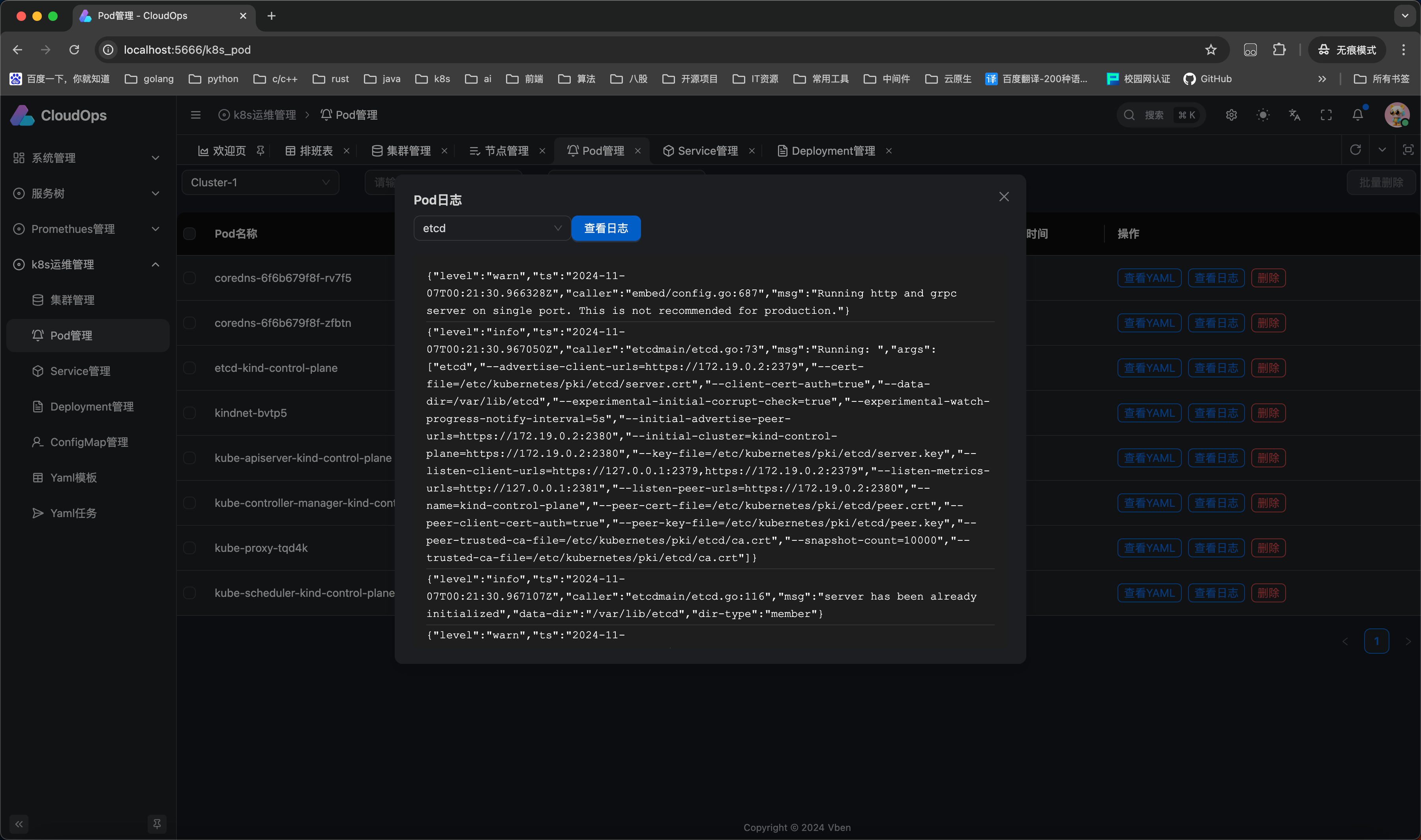The image size is (1421, 840).
Task: Open the language translation icon
Action: (1294, 115)
